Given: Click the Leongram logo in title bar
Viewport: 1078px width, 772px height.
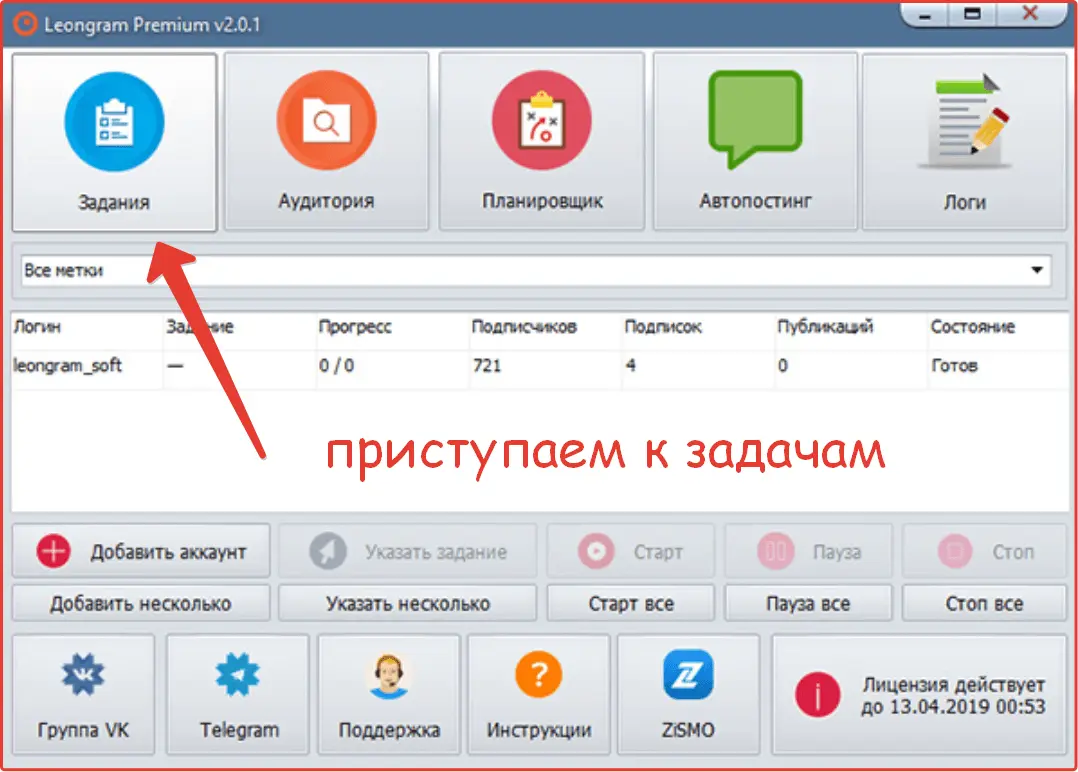Looking at the screenshot, I should (x=25, y=24).
